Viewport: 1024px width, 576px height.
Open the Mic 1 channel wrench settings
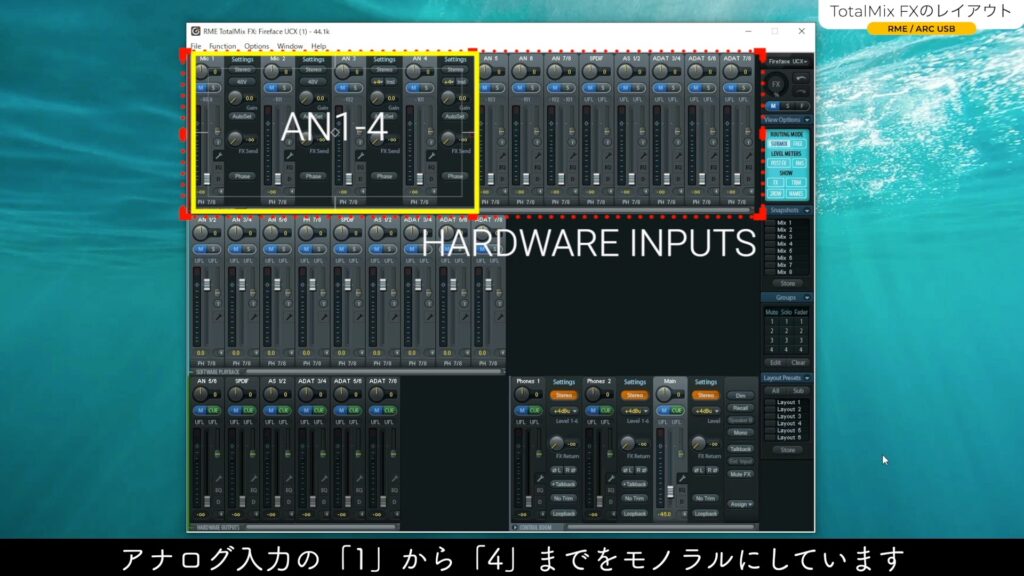pyautogui.click(x=219, y=156)
